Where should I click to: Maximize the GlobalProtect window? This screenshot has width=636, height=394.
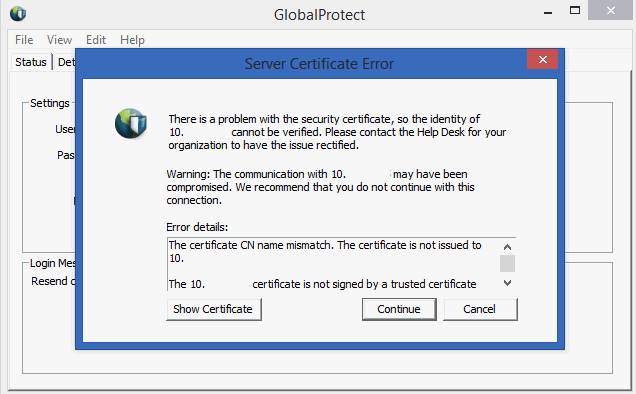click(575, 11)
